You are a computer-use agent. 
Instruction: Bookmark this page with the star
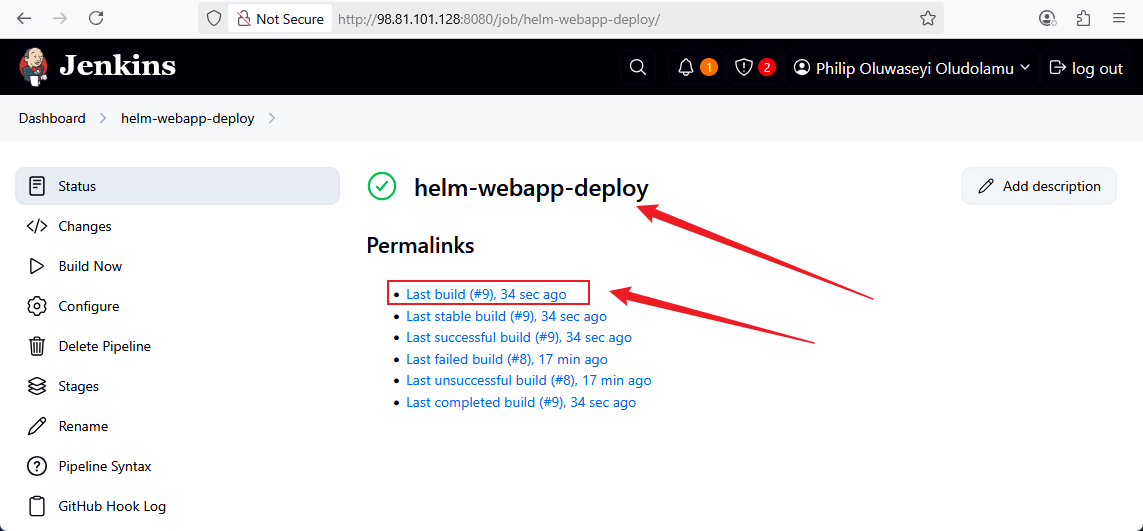tap(927, 19)
